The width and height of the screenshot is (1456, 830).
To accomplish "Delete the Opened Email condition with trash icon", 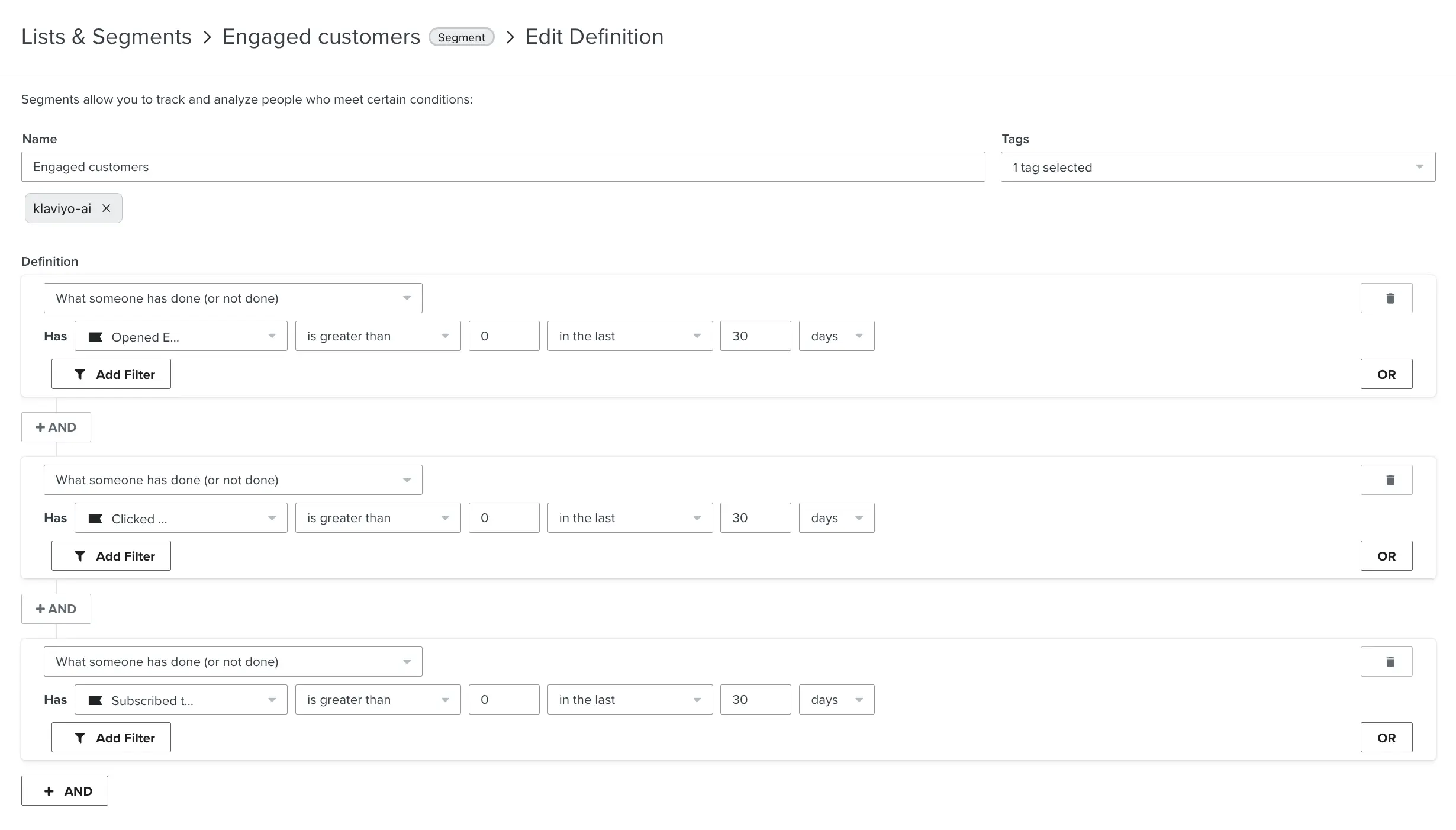I will pyautogui.click(x=1386, y=298).
